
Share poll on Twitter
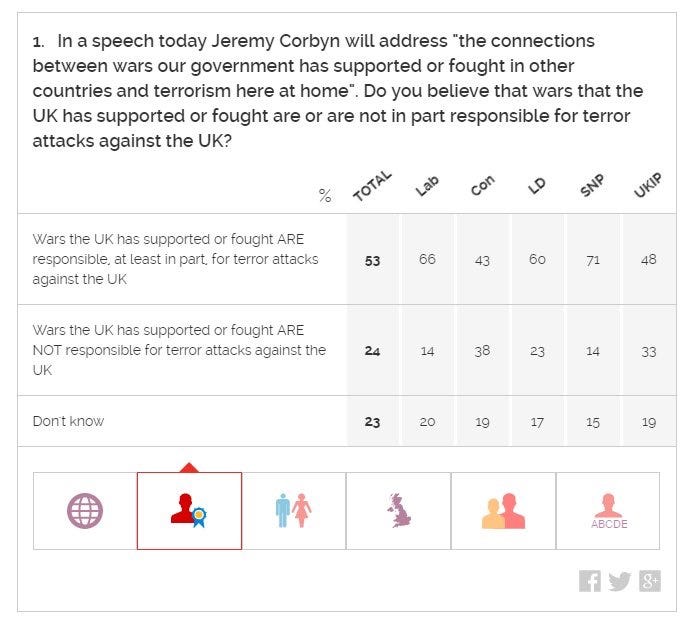tap(620, 581)
